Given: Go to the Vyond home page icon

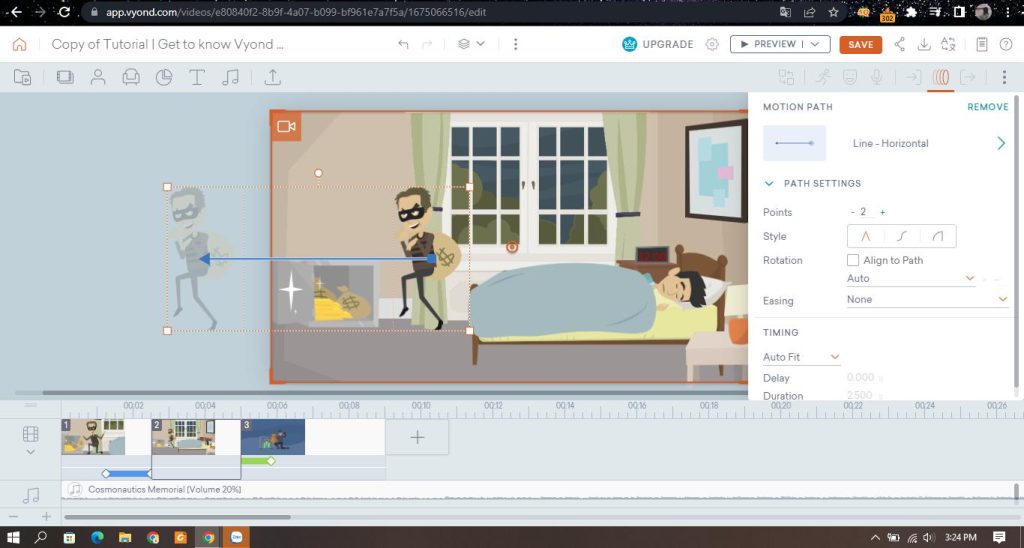Looking at the screenshot, I should 20,44.
